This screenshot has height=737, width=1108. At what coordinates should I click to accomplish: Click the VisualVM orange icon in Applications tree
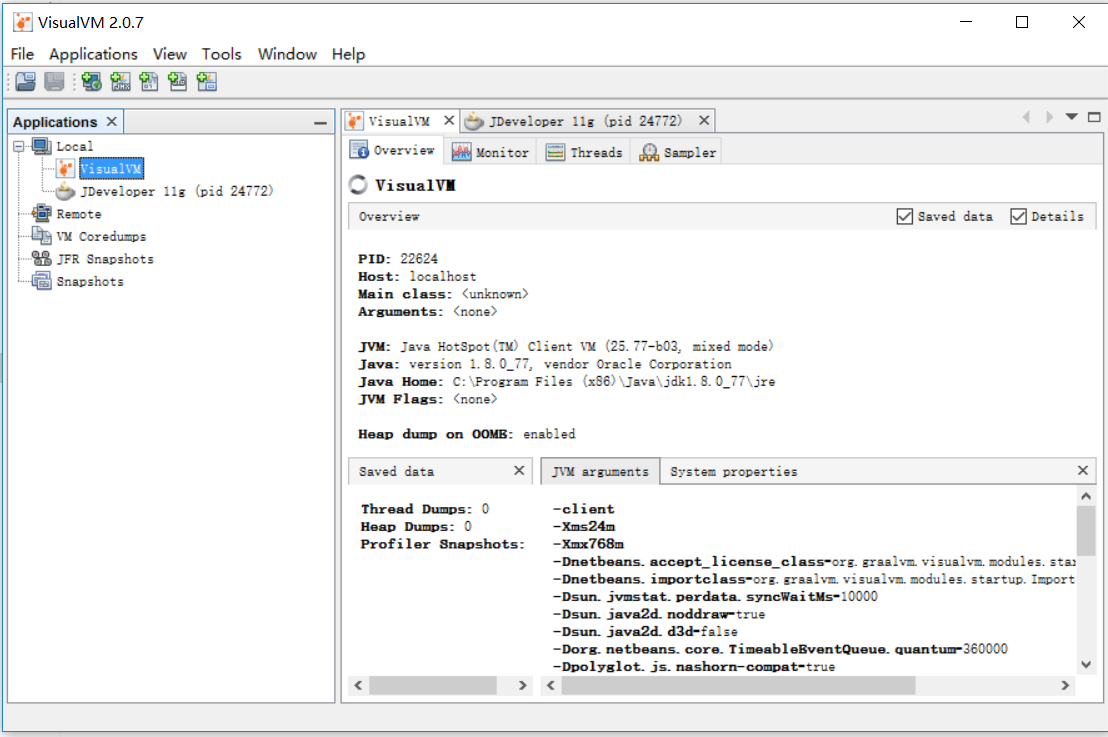tap(66, 168)
